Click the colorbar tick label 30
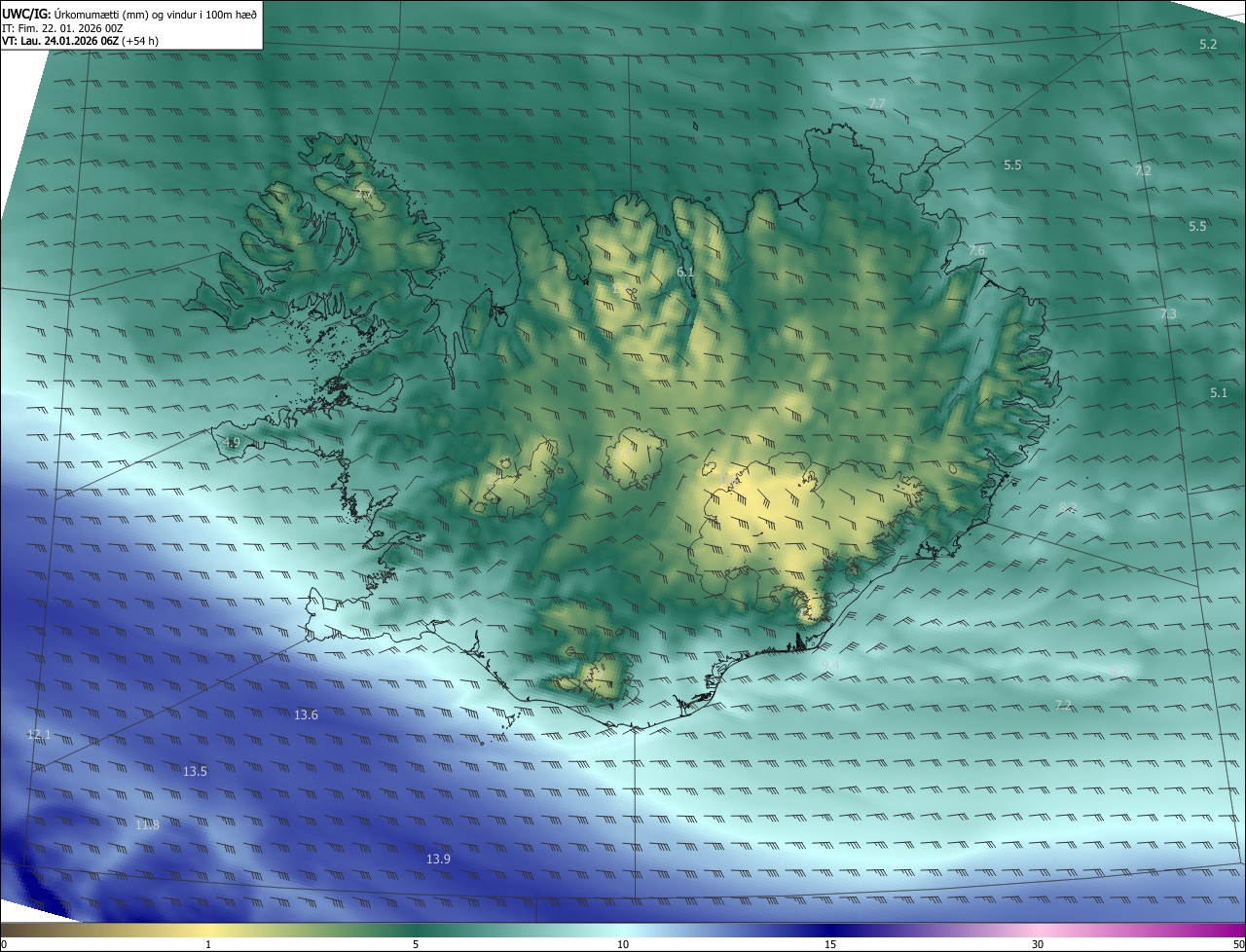This screenshot has width=1246, height=952. click(1038, 944)
